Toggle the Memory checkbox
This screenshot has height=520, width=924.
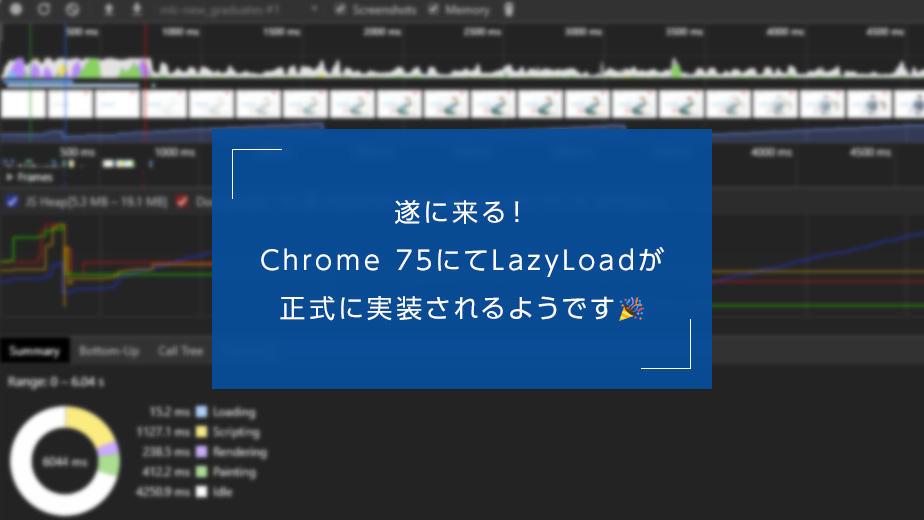433,9
